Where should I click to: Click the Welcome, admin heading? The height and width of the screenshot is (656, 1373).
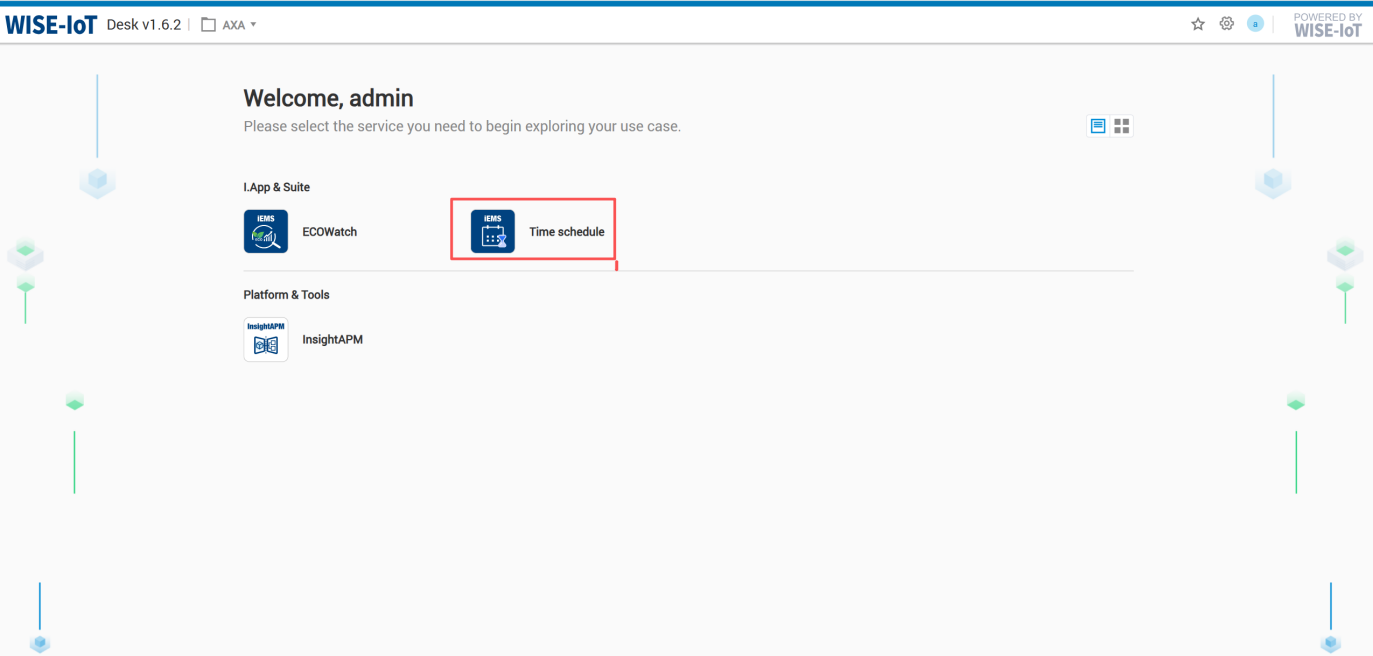point(328,98)
